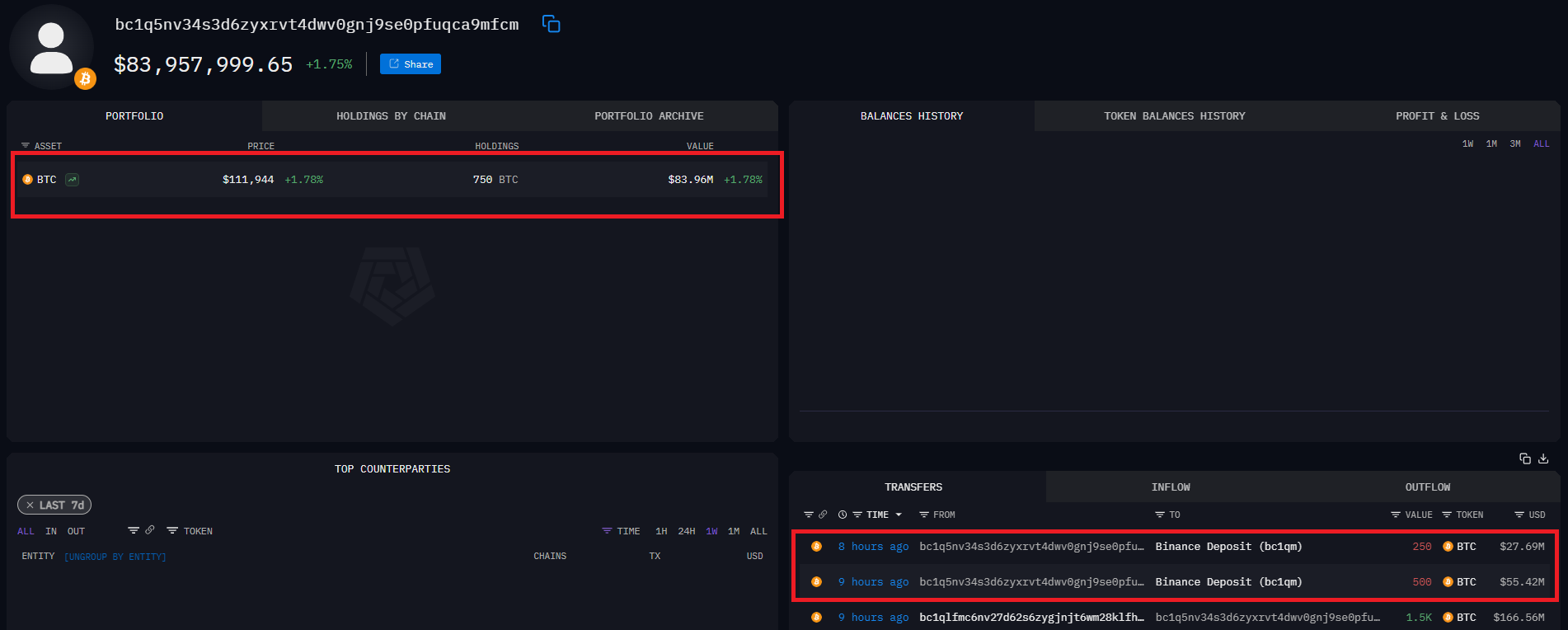Screen dimensions: 1568x630
Task: Click the BTC token icon on the $166.56M row
Action: click(1448, 618)
